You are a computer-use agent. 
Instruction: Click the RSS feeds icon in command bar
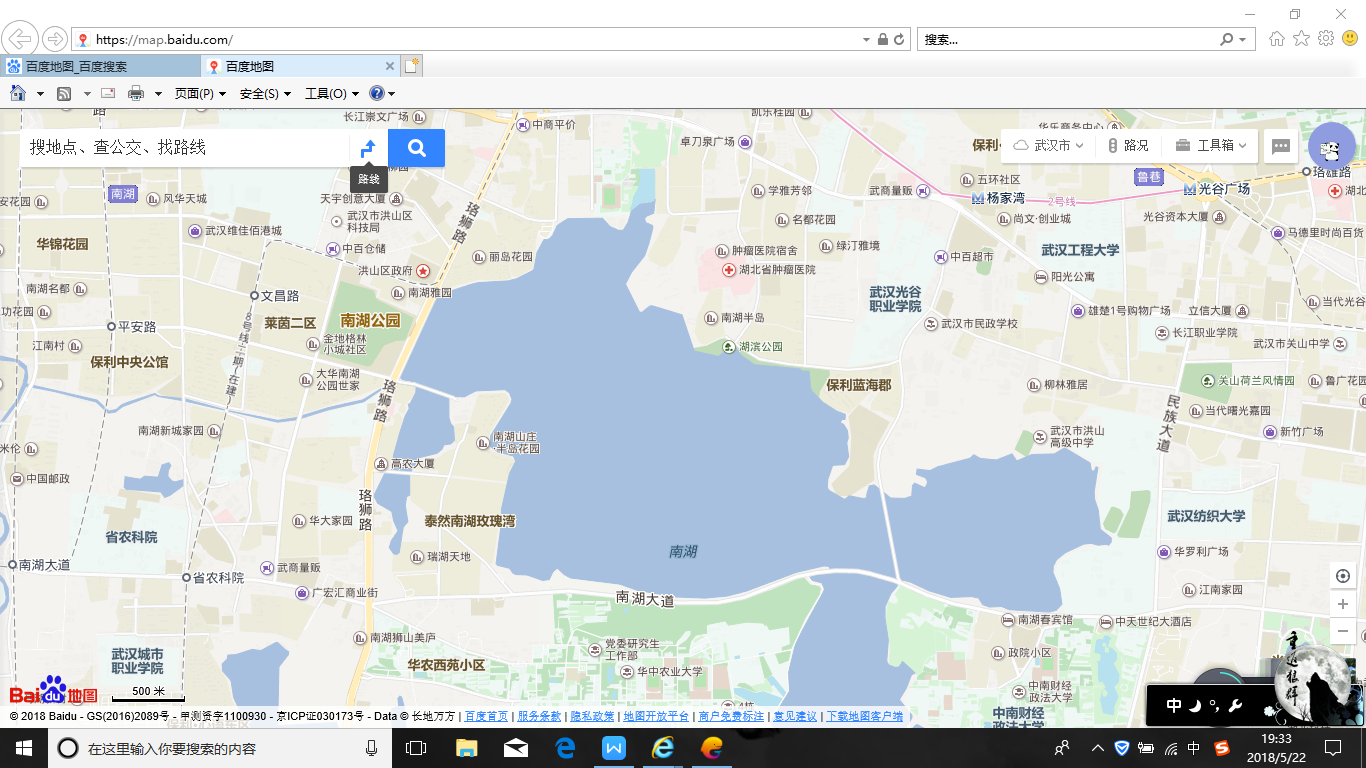coord(64,93)
